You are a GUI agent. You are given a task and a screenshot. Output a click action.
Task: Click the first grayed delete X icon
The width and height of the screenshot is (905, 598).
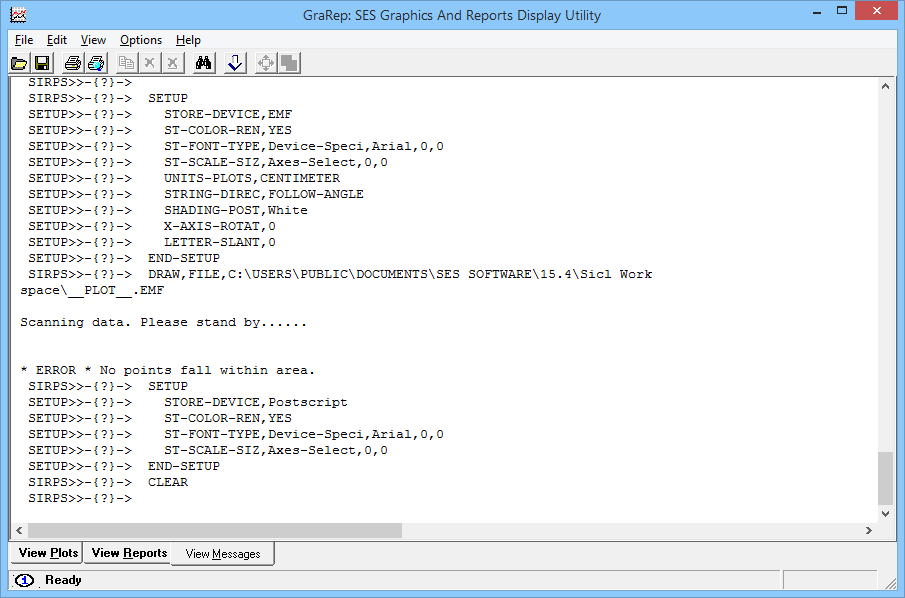(150, 63)
